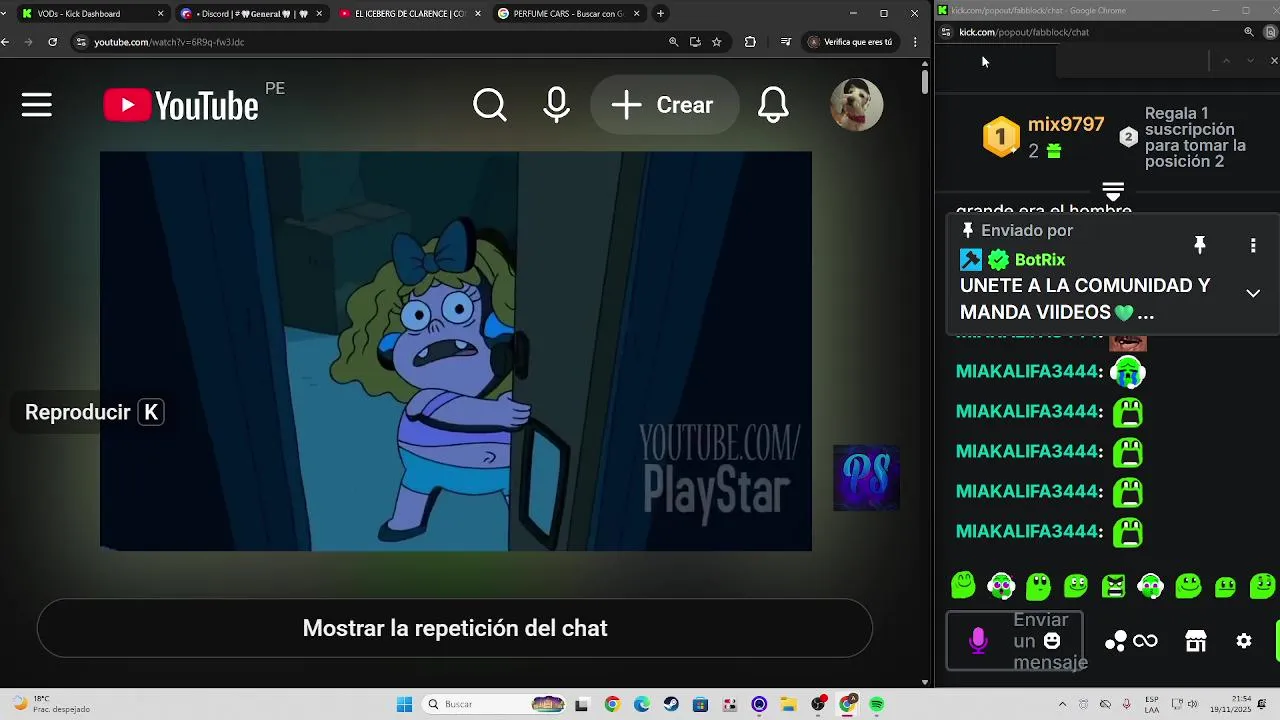The image size is (1280, 720).
Task: Switch to PERFUME CARS Google search tab
Action: coord(567,14)
